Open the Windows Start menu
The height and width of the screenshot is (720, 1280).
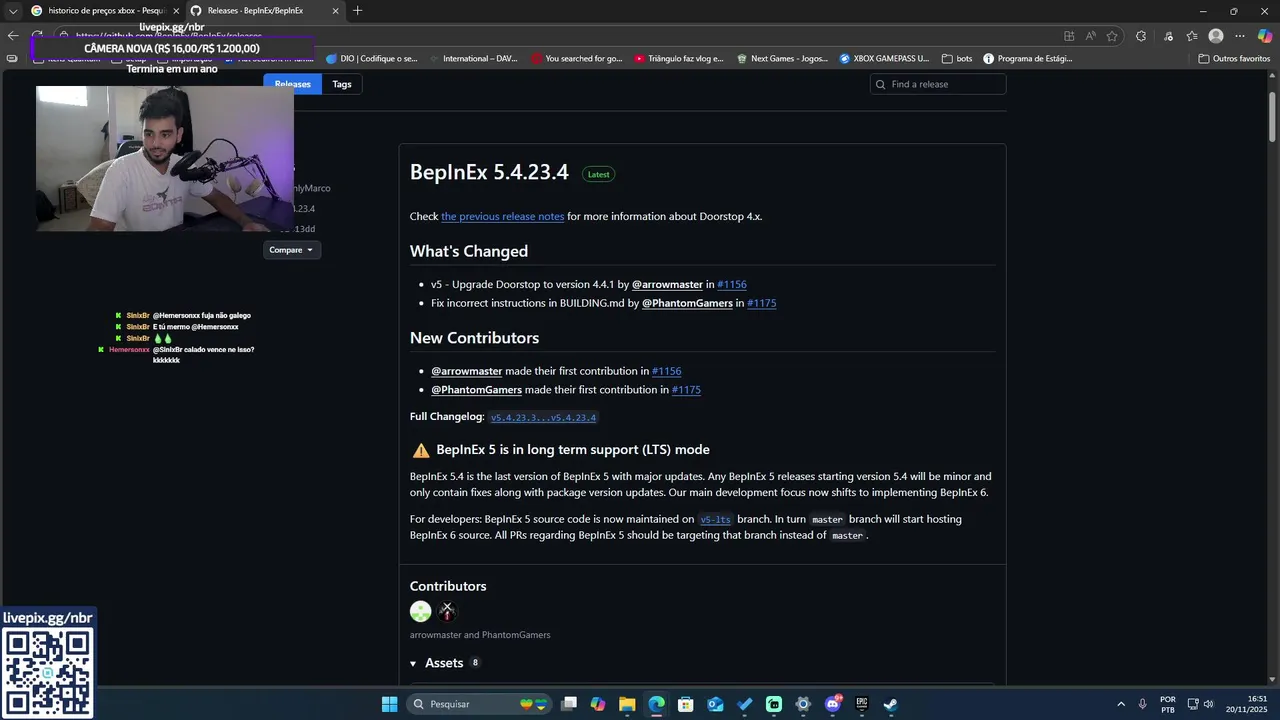(x=389, y=704)
